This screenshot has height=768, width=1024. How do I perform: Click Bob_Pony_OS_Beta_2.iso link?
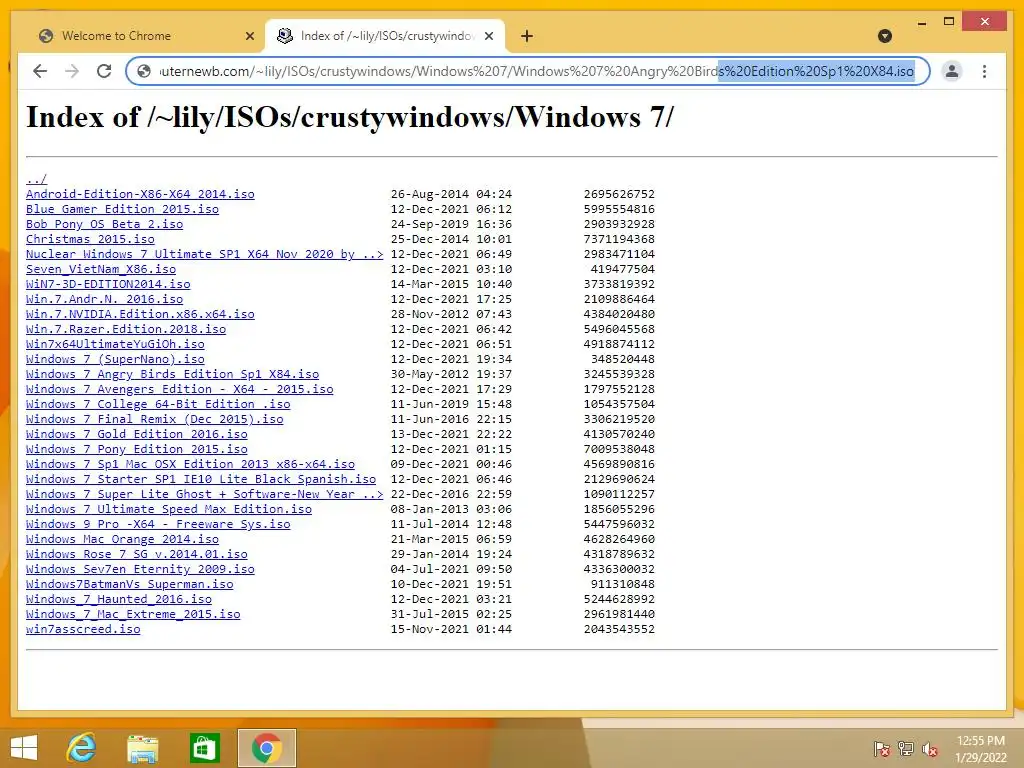[104, 224]
